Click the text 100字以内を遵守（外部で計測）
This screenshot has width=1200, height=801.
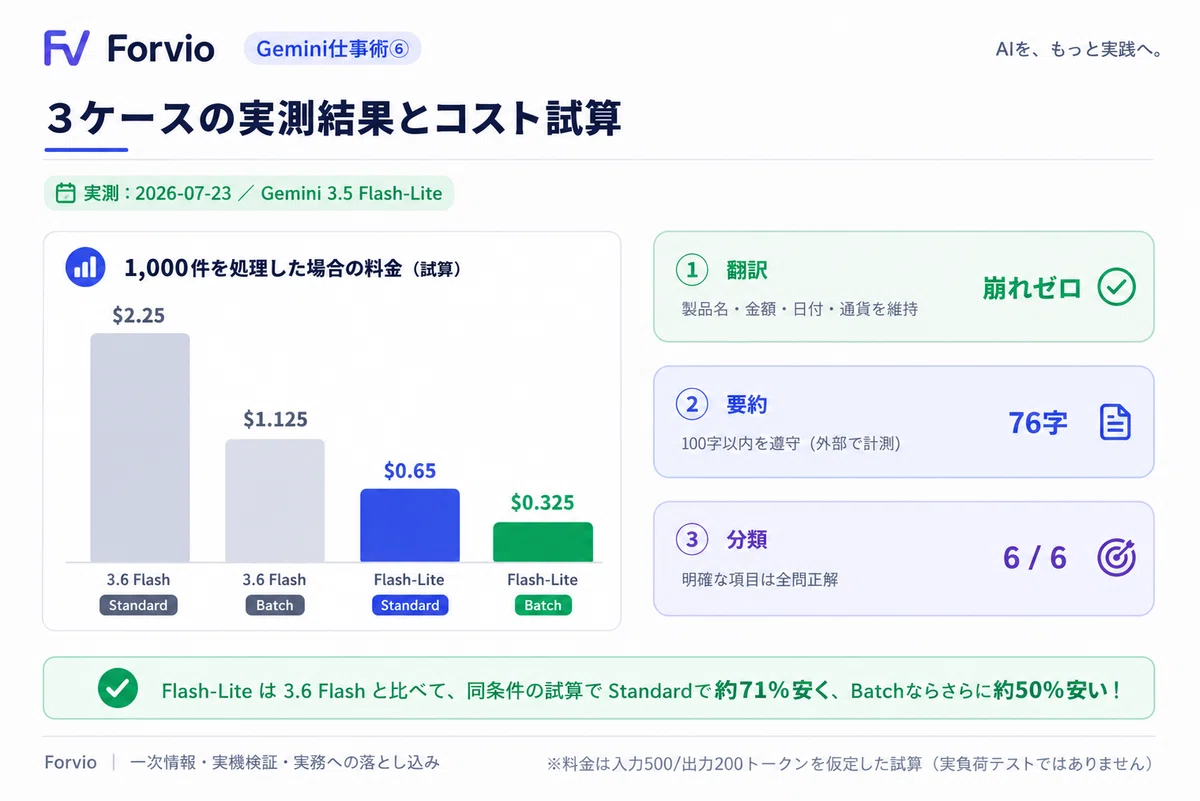[x=791, y=443]
